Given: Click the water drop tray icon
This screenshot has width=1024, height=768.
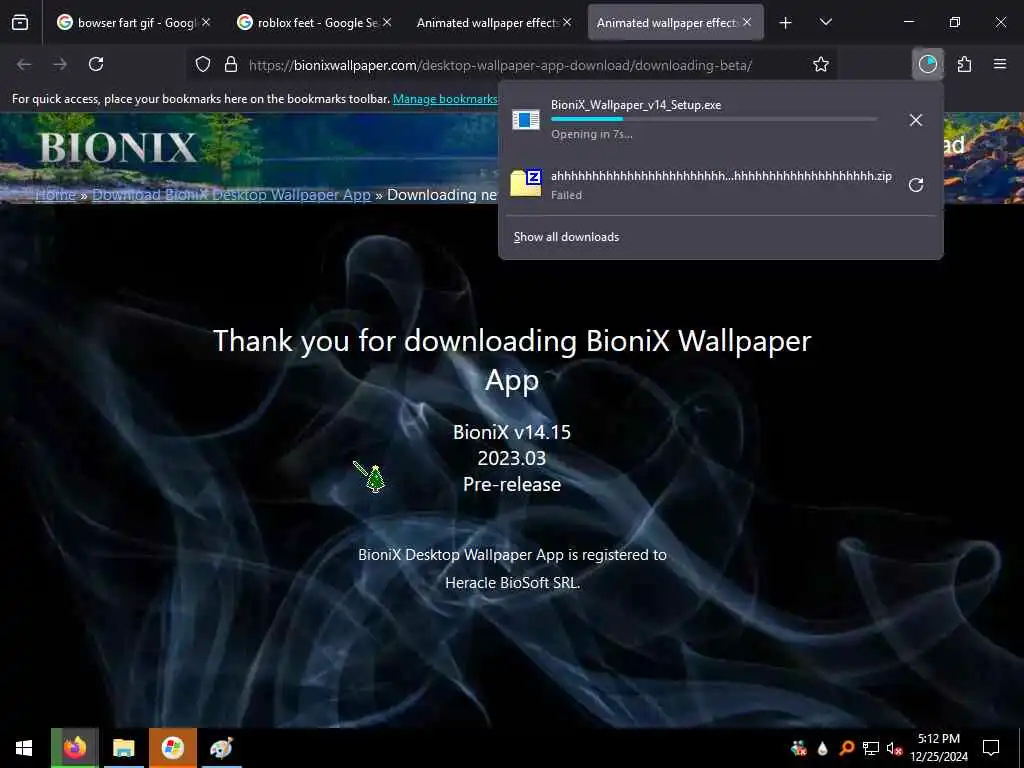Looking at the screenshot, I should pos(823,748).
